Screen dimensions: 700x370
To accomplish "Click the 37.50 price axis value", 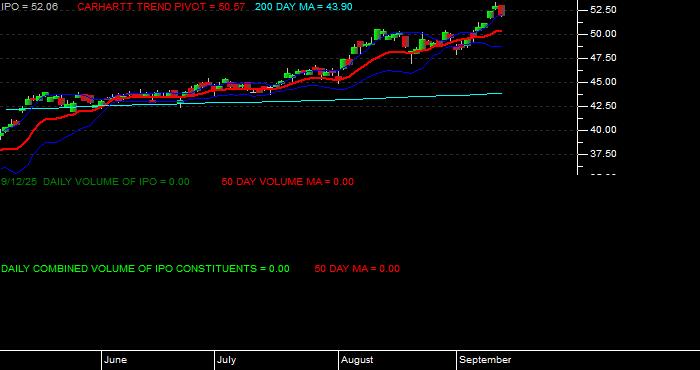I will 603,154.
